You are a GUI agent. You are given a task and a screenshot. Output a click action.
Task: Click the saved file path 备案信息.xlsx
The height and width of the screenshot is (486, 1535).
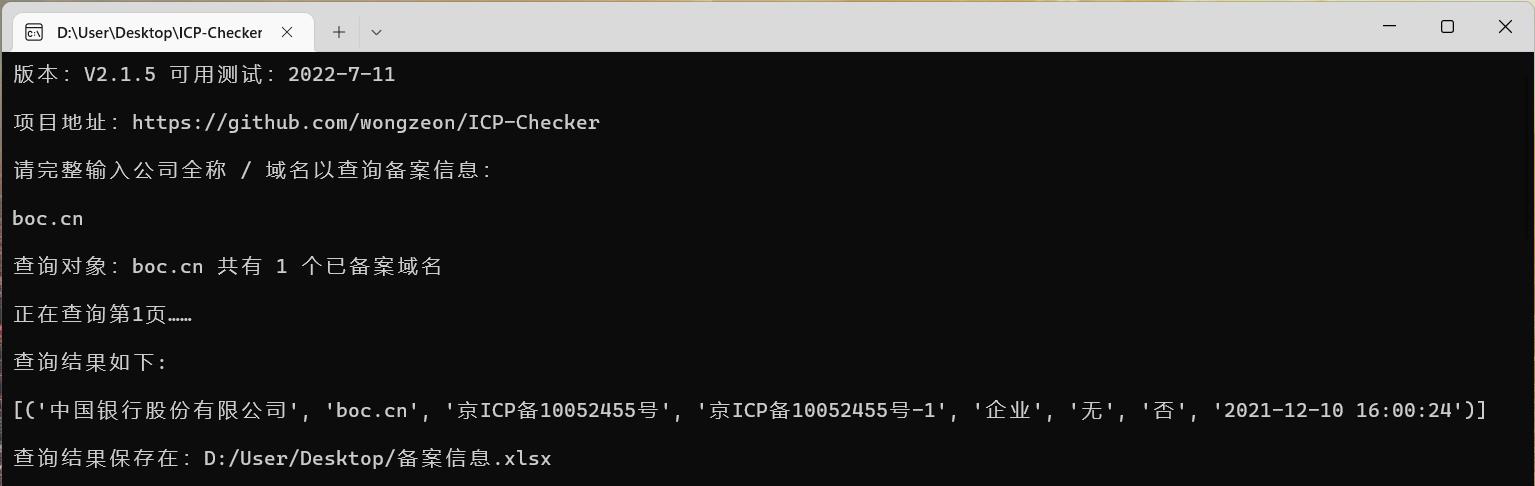[x=474, y=458]
